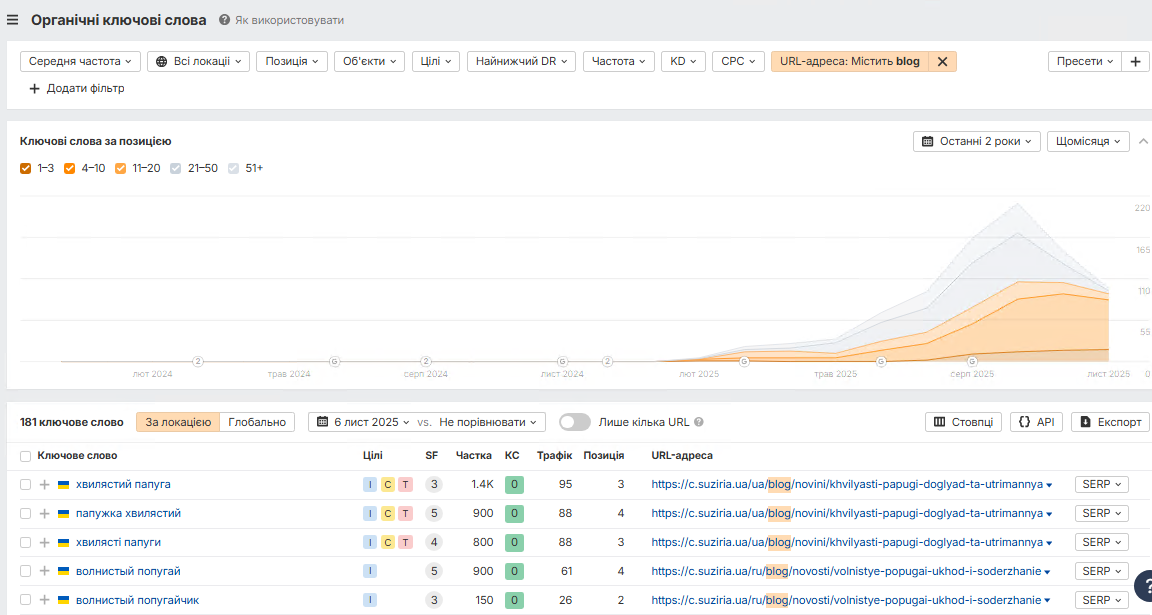Viewport: 1152px width, 615px height.
Task: Expand row plus for хвилястий папуга
Action: [44, 484]
